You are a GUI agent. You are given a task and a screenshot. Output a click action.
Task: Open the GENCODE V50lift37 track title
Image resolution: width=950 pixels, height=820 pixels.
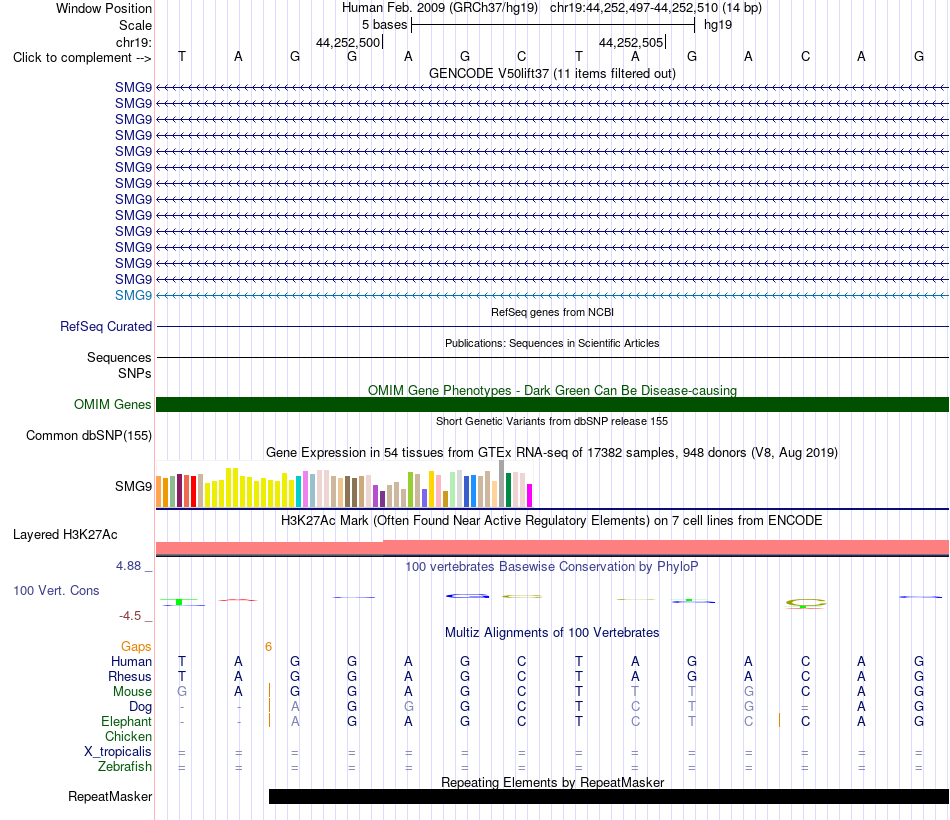click(x=552, y=73)
